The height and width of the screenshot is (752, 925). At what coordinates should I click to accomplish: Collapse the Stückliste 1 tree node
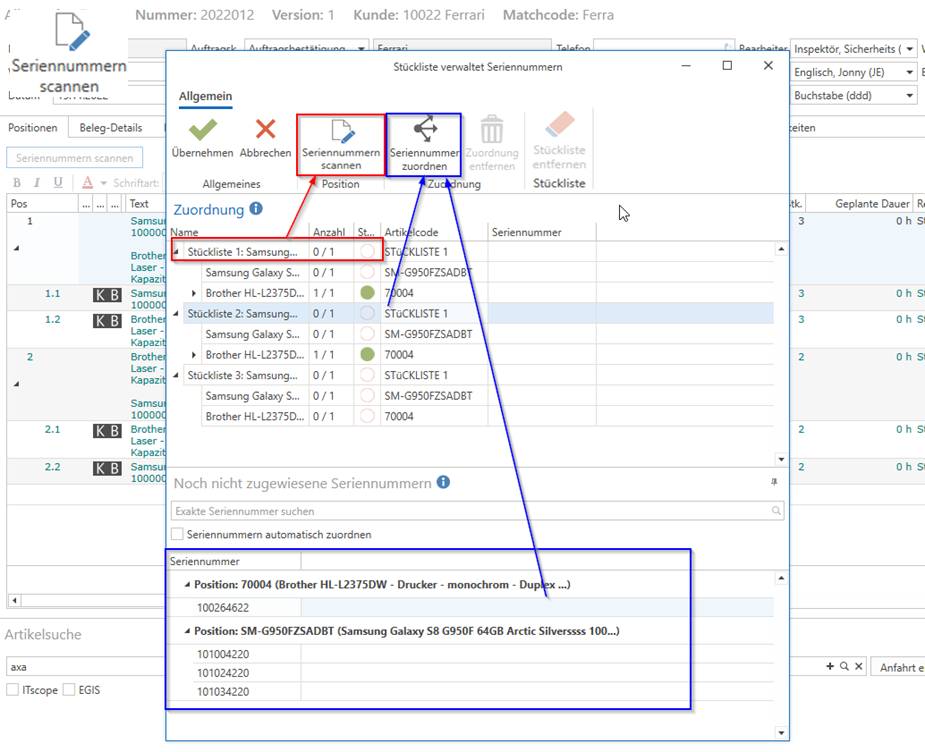177,253
